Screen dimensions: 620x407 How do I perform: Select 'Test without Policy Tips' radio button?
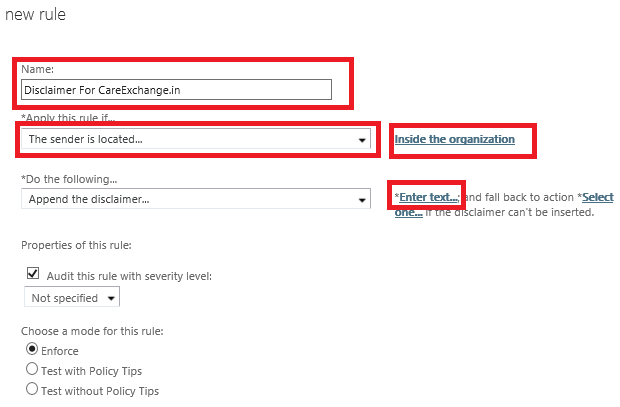click(x=32, y=389)
